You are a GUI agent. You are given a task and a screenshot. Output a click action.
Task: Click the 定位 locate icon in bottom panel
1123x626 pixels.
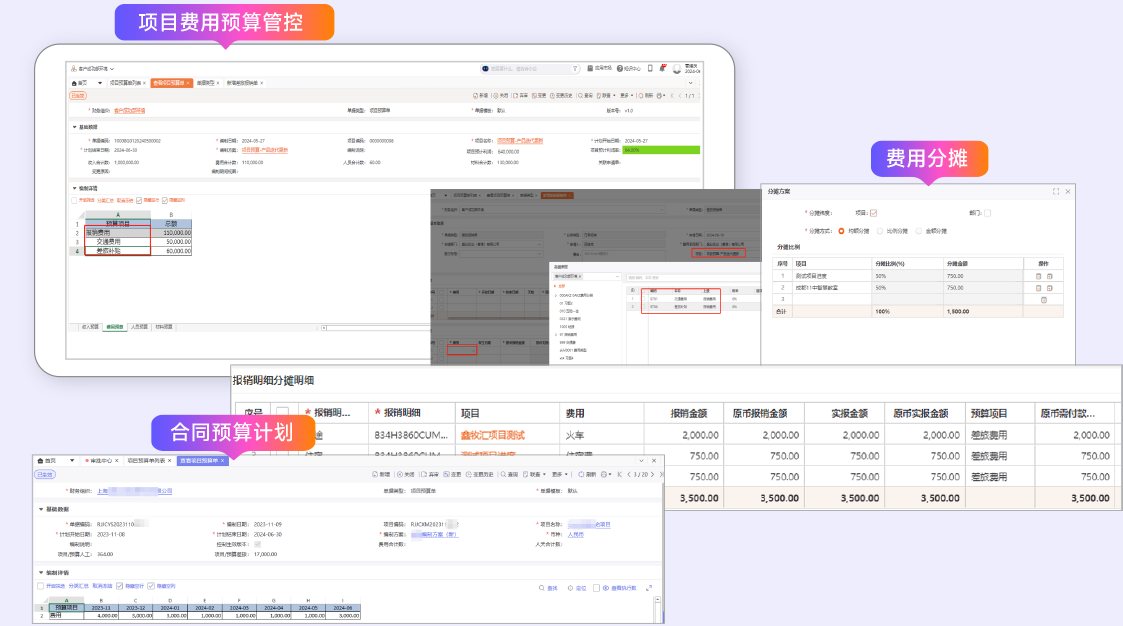click(x=569, y=587)
